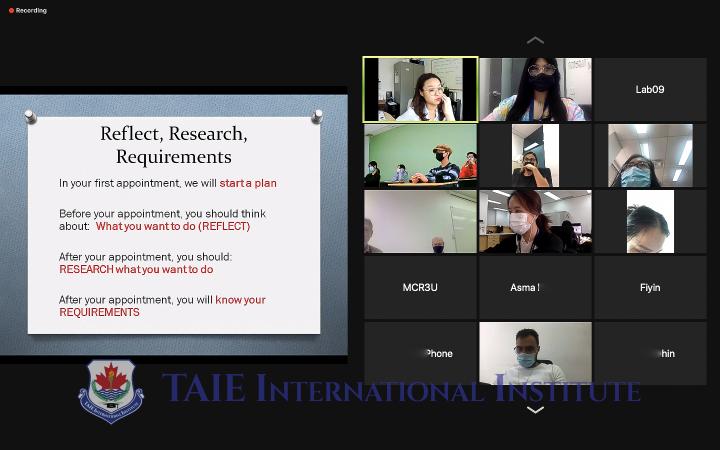Click the red 'start a plan' text
Image resolution: width=720 pixels, height=450 pixels.
click(248, 183)
